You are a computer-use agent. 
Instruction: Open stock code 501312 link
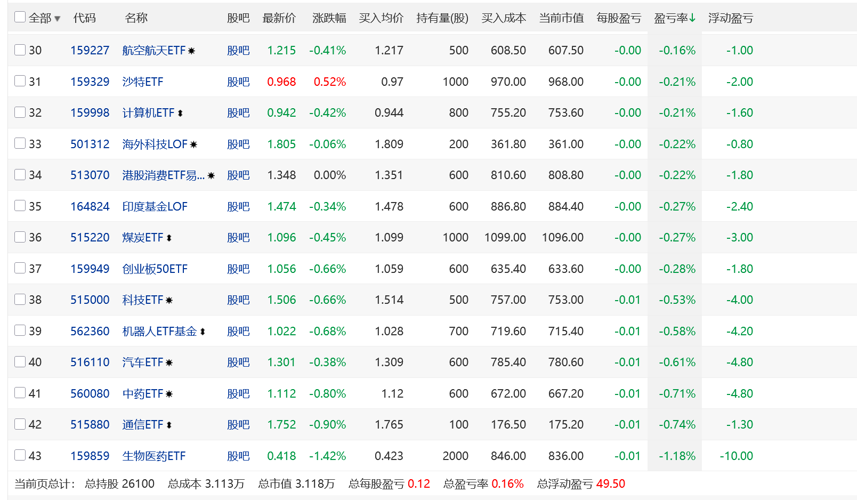pos(90,144)
